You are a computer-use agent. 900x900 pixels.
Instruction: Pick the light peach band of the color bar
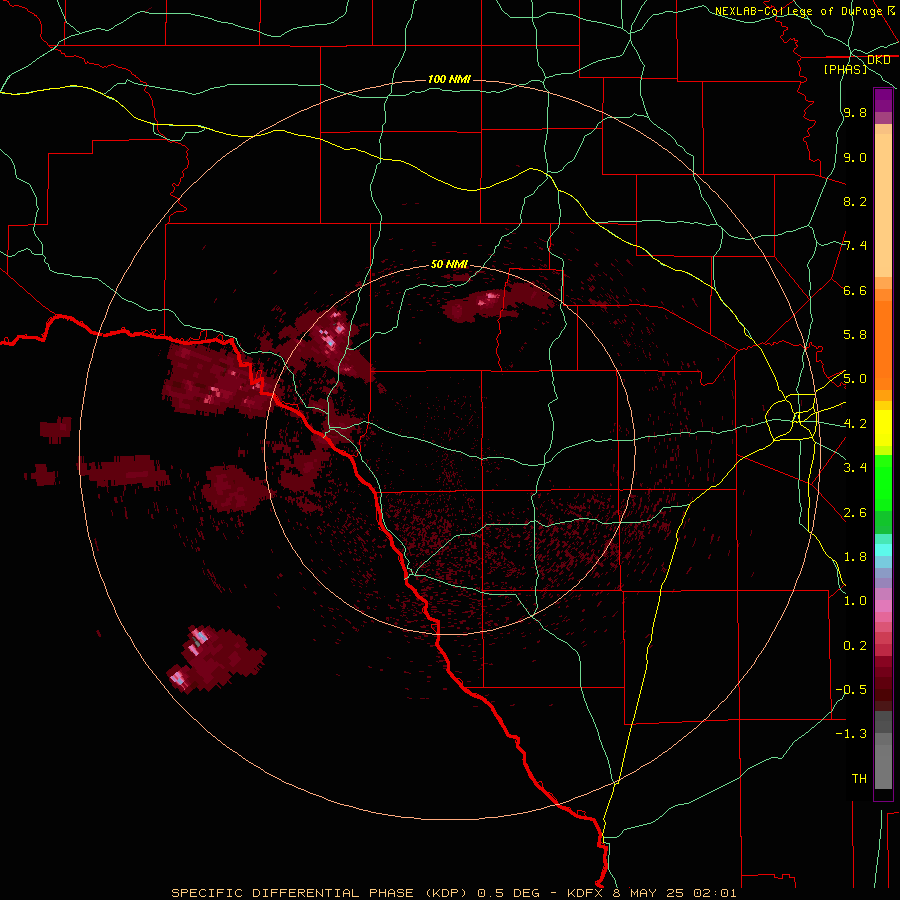(x=883, y=205)
